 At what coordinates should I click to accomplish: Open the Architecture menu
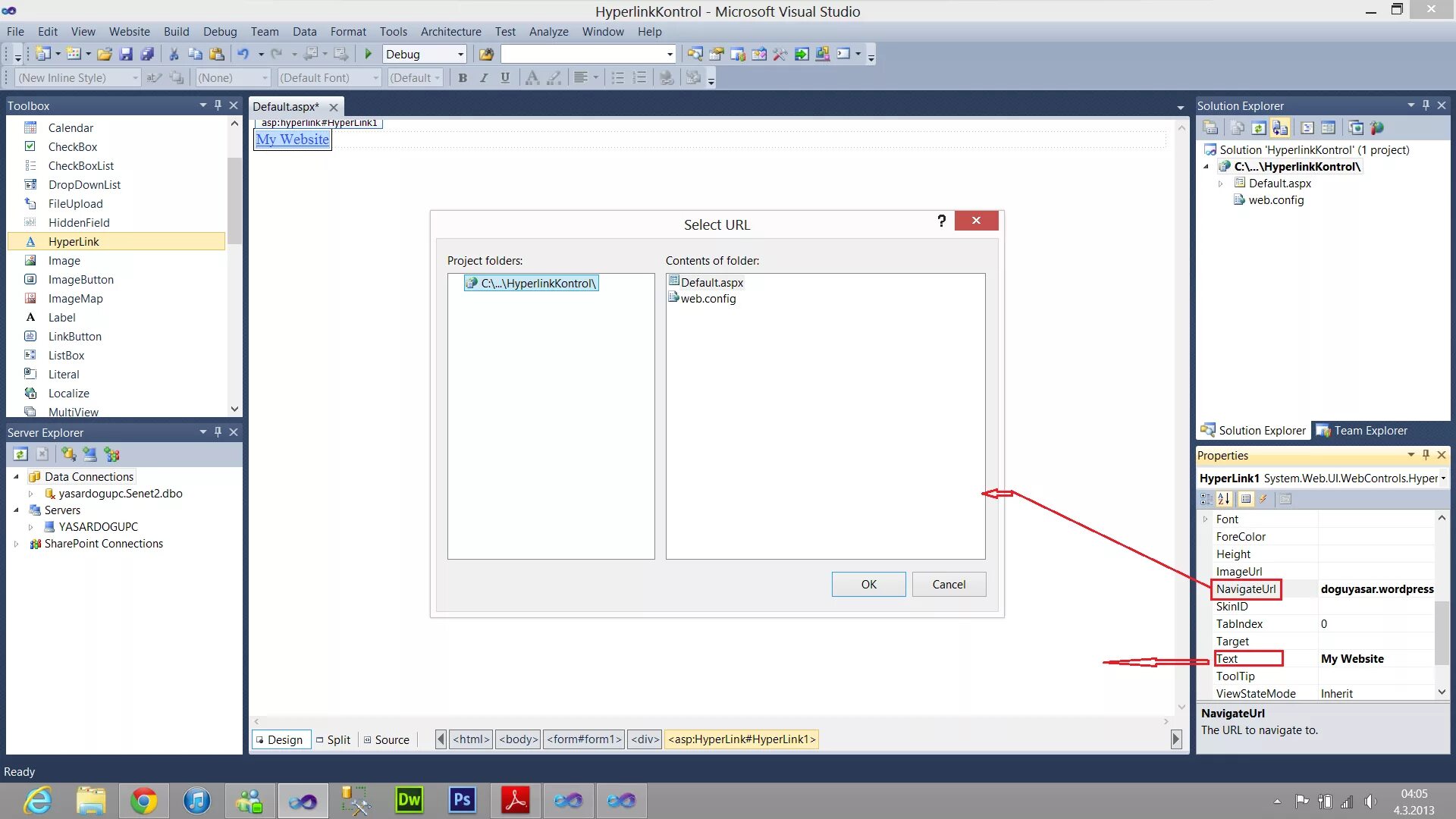tap(450, 31)
